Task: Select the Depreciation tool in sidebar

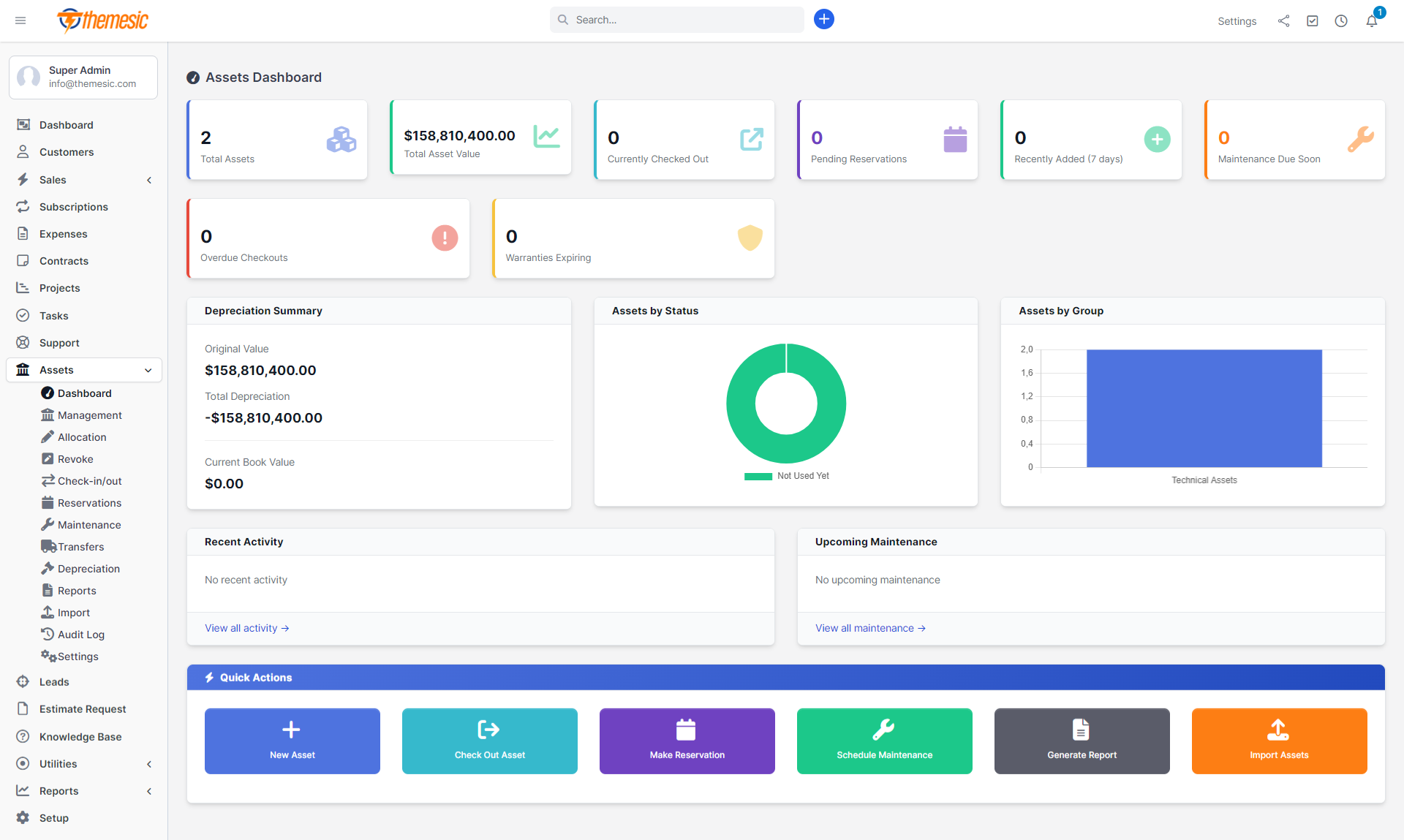Action: tap(88, 568)
